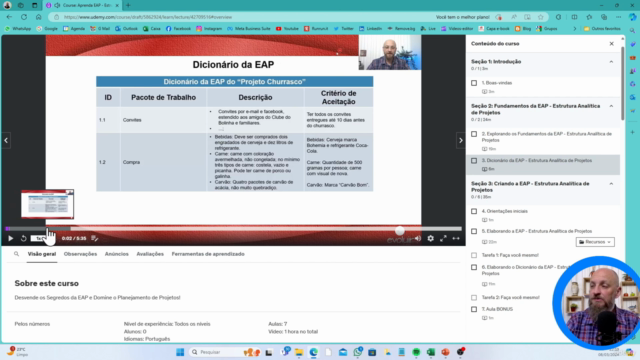Open the playback speed selector

click(x=40, y=238)
